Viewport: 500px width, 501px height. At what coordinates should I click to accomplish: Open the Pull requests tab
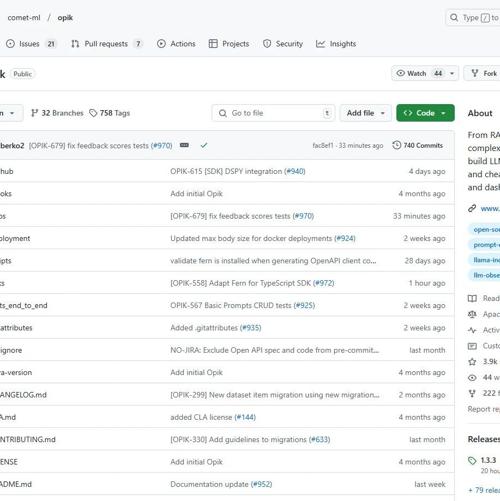pyautogui.click(x=107, y=44)
